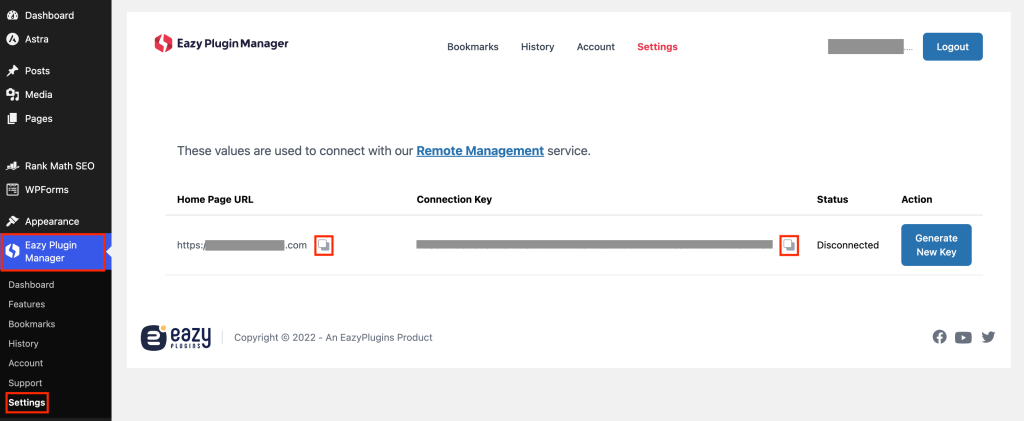This screenshot has height=421, width=1024.
Task: Click the Disconnected status text
Action: 848,245
